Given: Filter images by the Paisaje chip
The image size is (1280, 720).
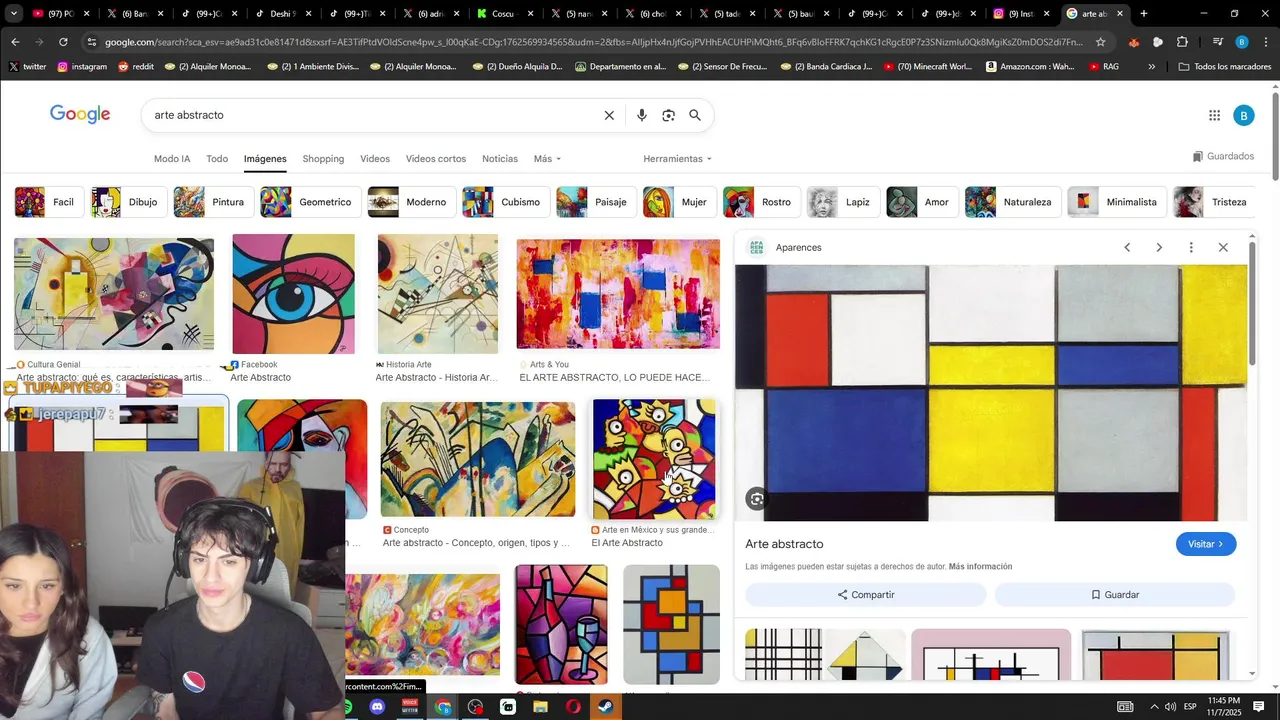Looking at the screenshot, I should click(x=595, y=202).
